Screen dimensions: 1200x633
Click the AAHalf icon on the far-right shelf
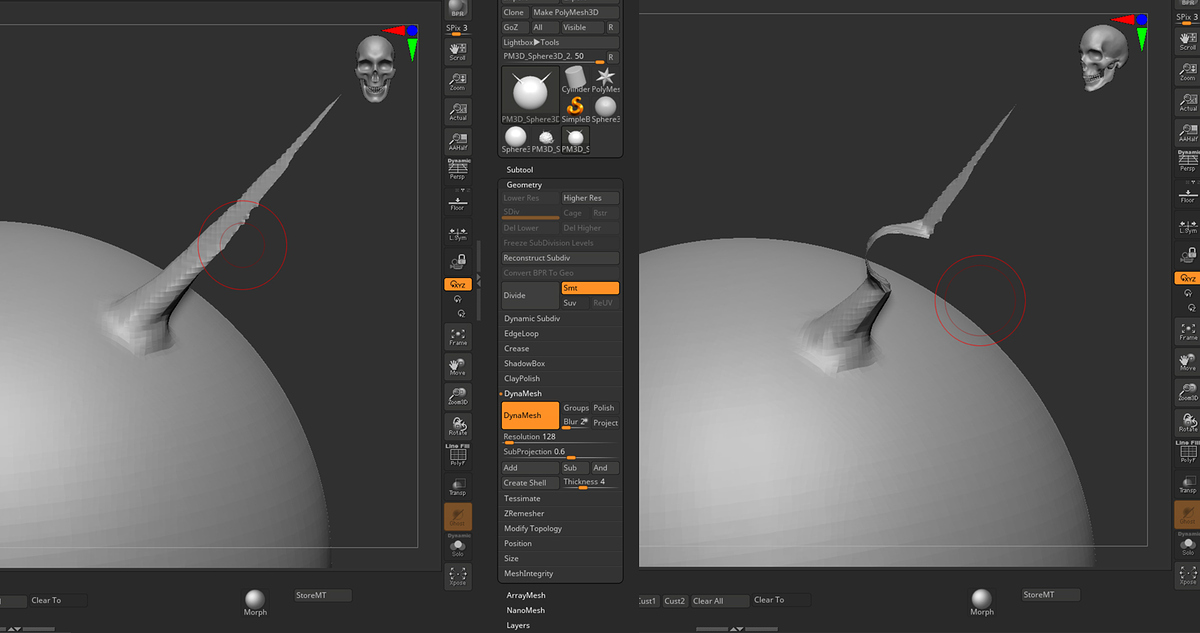click(x=1187, y=131)
